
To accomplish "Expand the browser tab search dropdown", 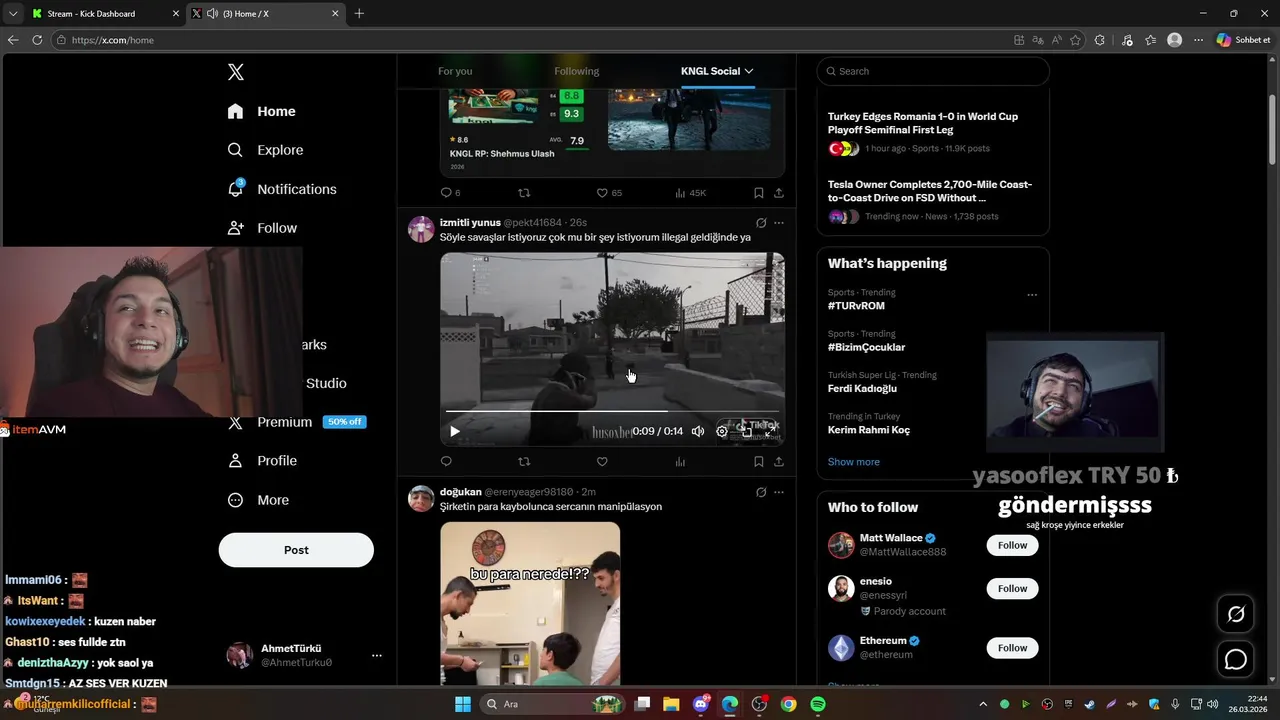I will click(x=13, y=13).
